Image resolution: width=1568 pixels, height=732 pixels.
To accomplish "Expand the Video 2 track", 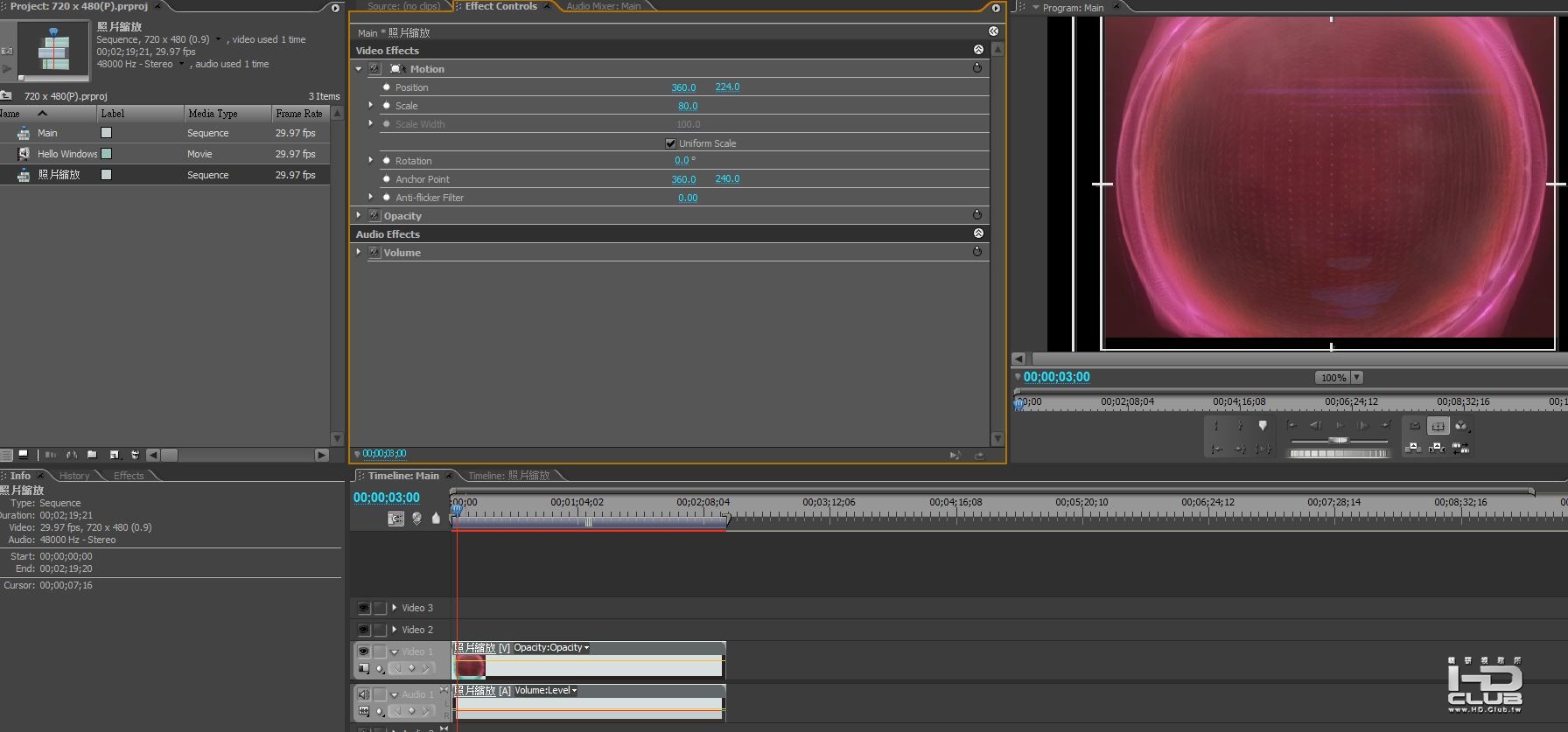I will (395, 630).
